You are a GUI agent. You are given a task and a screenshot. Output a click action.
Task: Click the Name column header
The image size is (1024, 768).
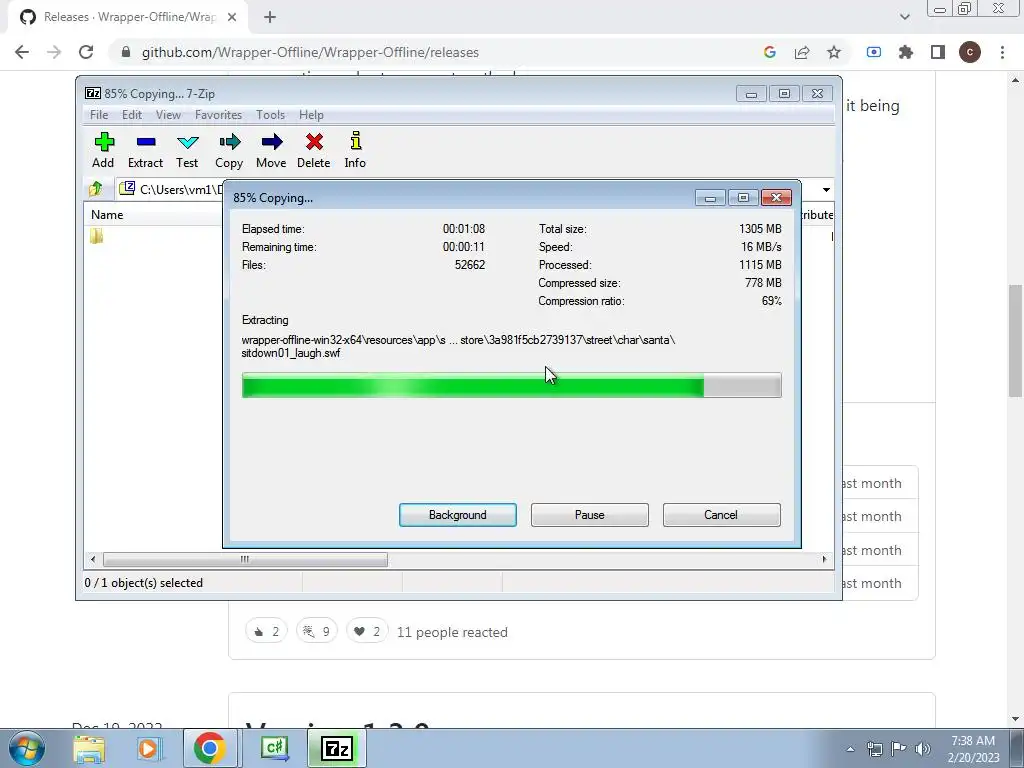click(107, 215)
